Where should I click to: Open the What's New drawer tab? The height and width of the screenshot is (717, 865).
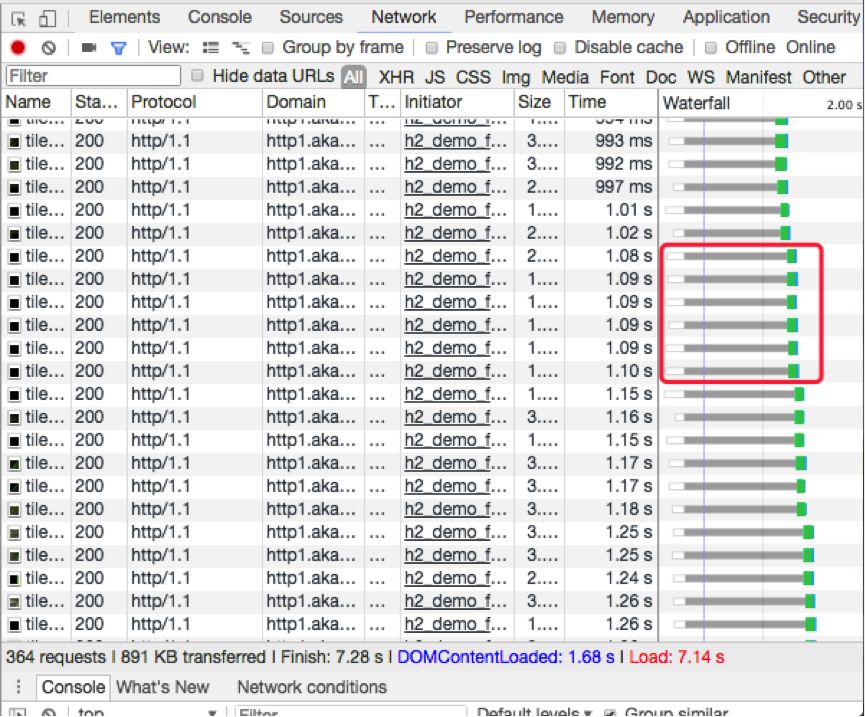[x=163, y=687]
